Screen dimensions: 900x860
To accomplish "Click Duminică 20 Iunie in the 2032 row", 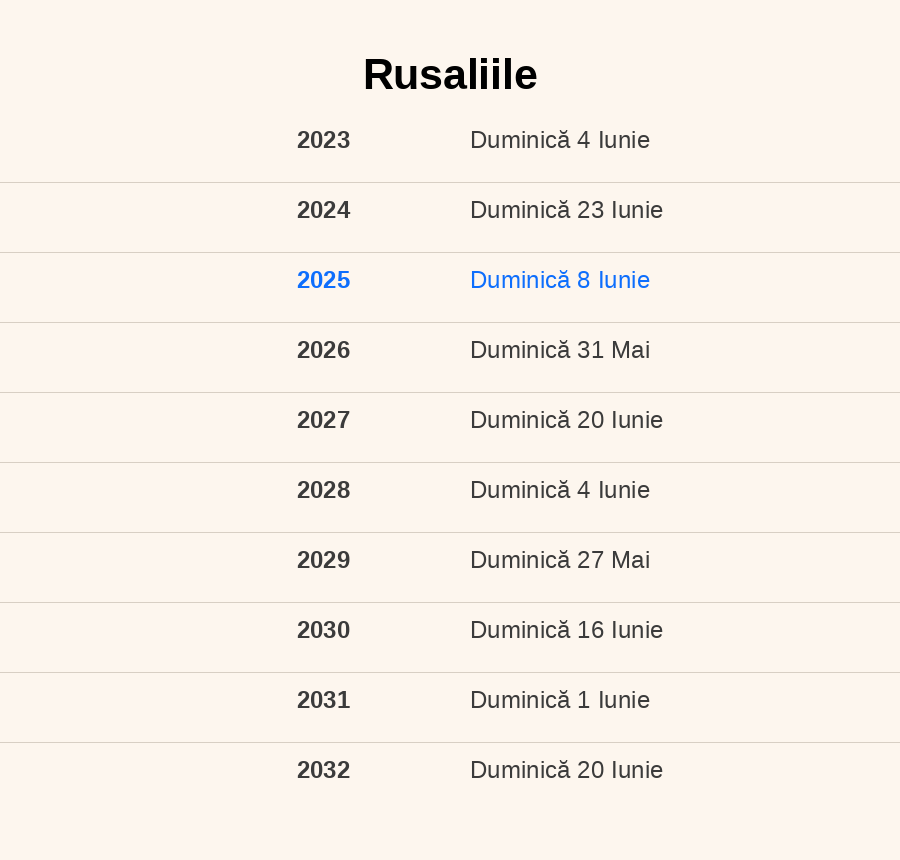I will (566, 770).
